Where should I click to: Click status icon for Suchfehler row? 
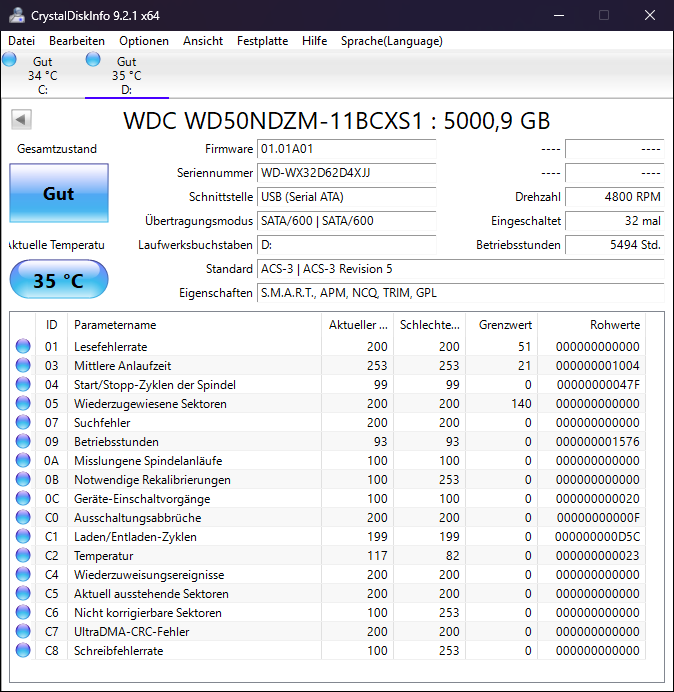tap(23, 422)
